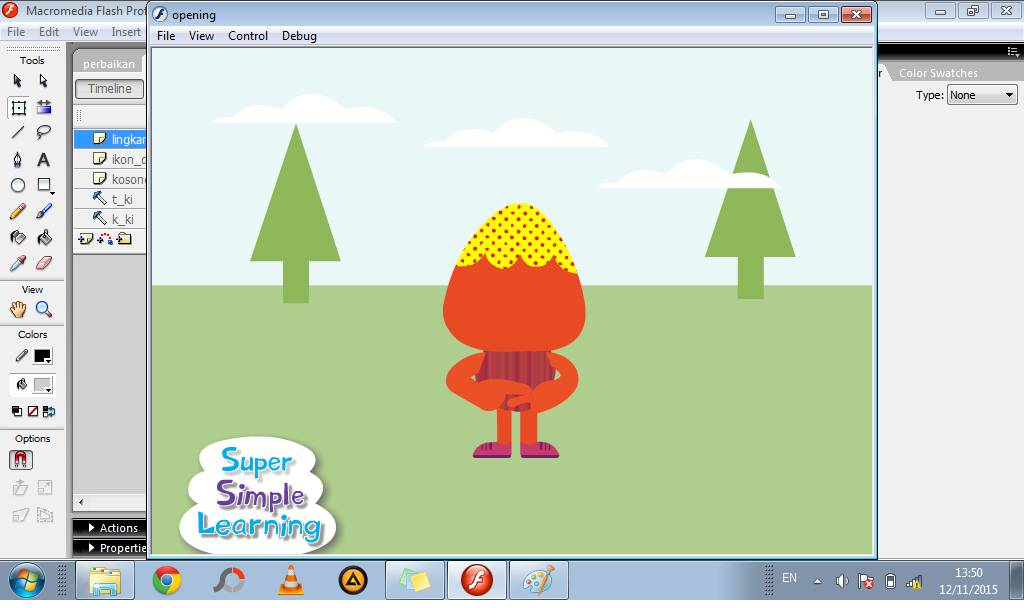The width and height of the screenshot is (1028, 608).
Task: Select the Subselection tool
Action: [x=43, y=81]
